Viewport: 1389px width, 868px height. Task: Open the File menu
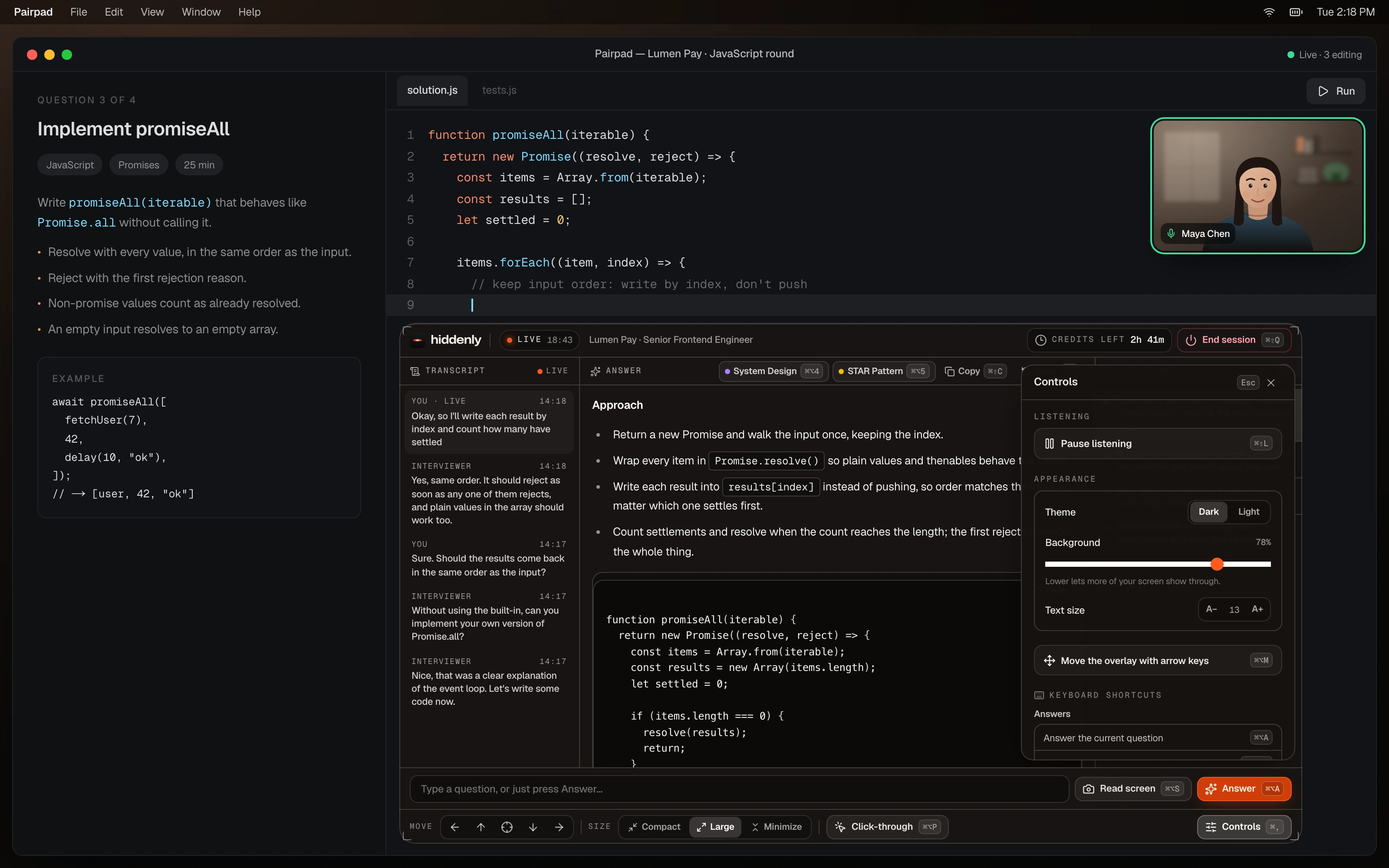[79, 12]
